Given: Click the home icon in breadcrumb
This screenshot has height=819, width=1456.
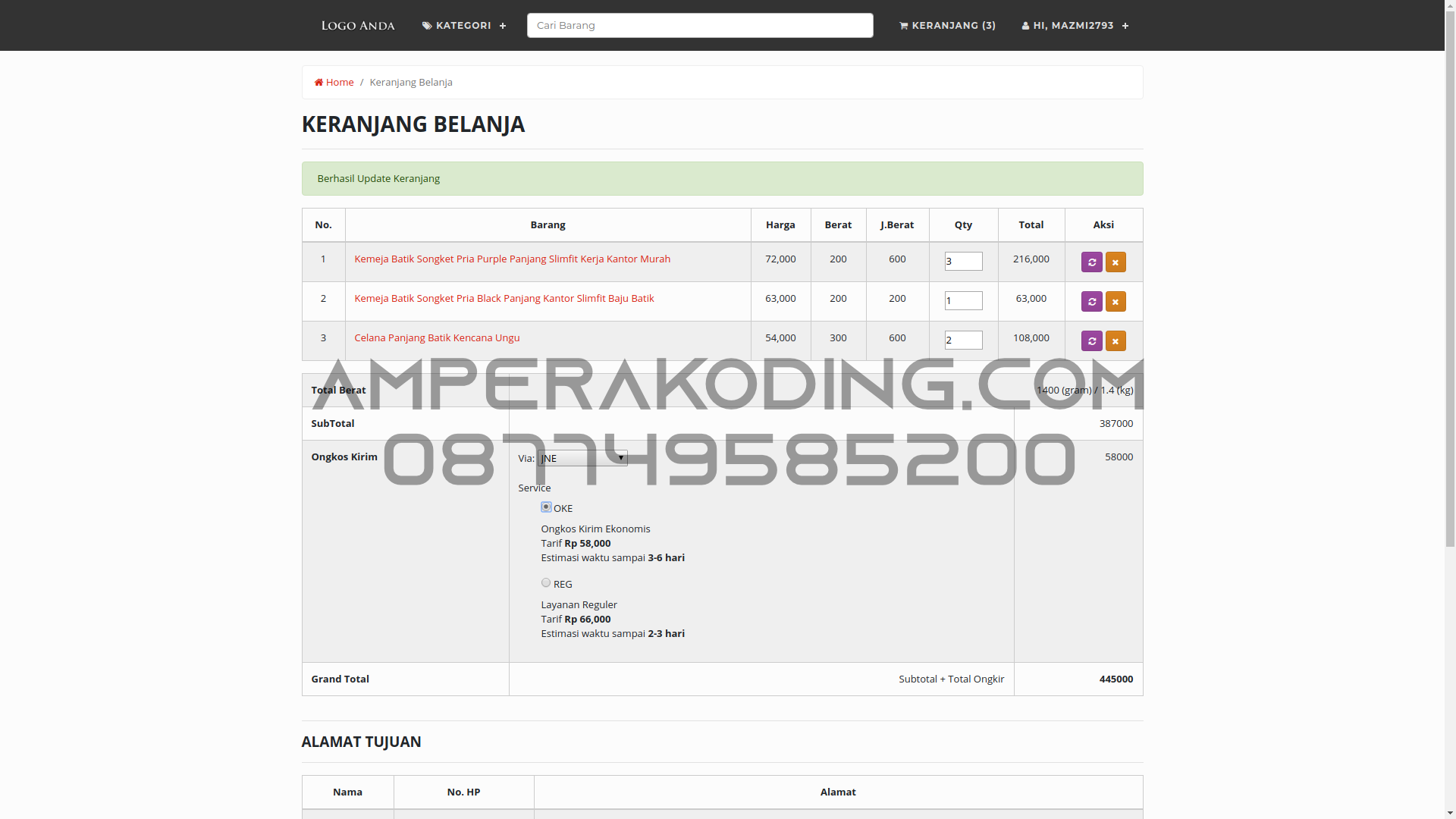Looking at the screenshot, I should (319, 82).
